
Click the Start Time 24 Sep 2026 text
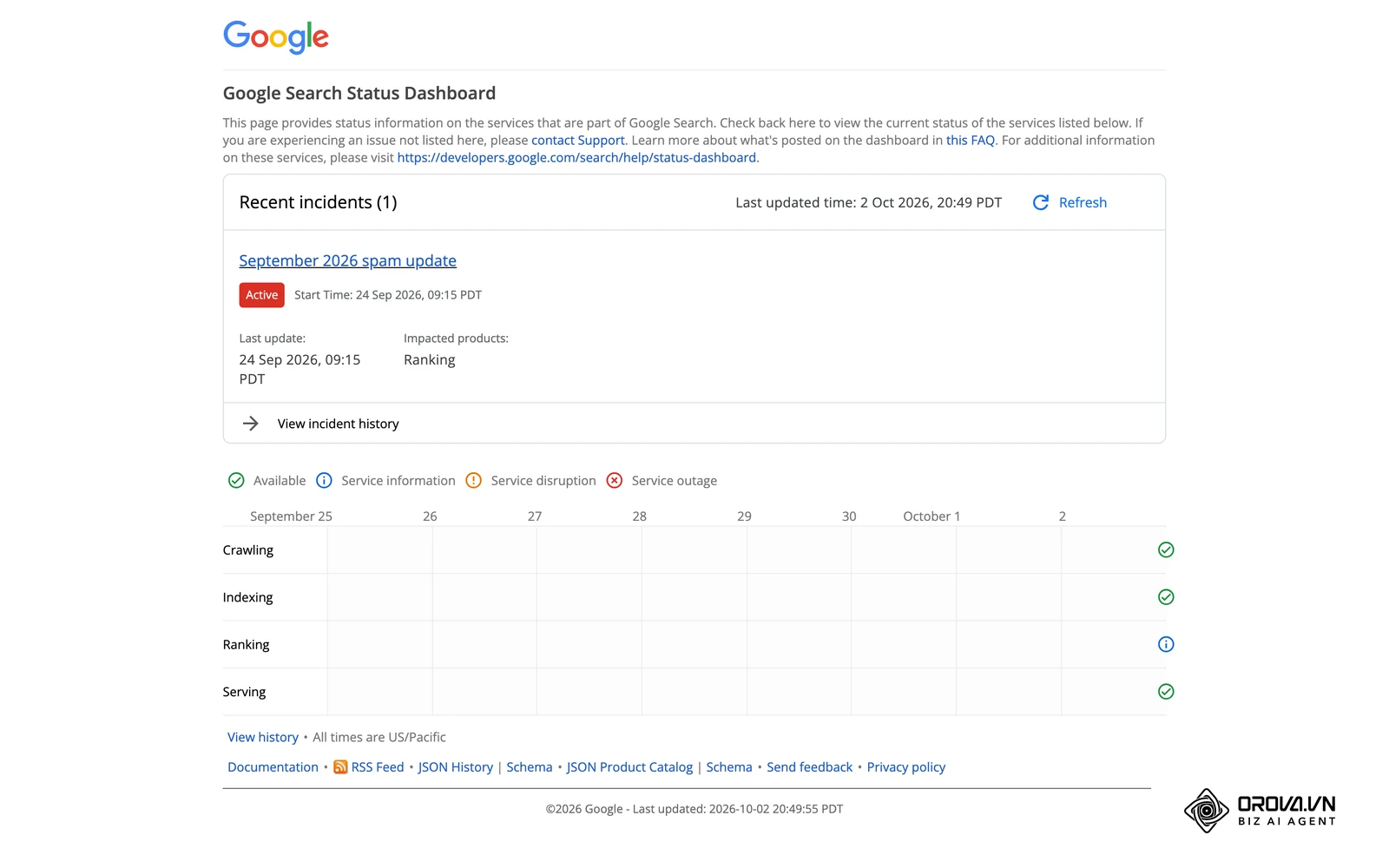388,295
